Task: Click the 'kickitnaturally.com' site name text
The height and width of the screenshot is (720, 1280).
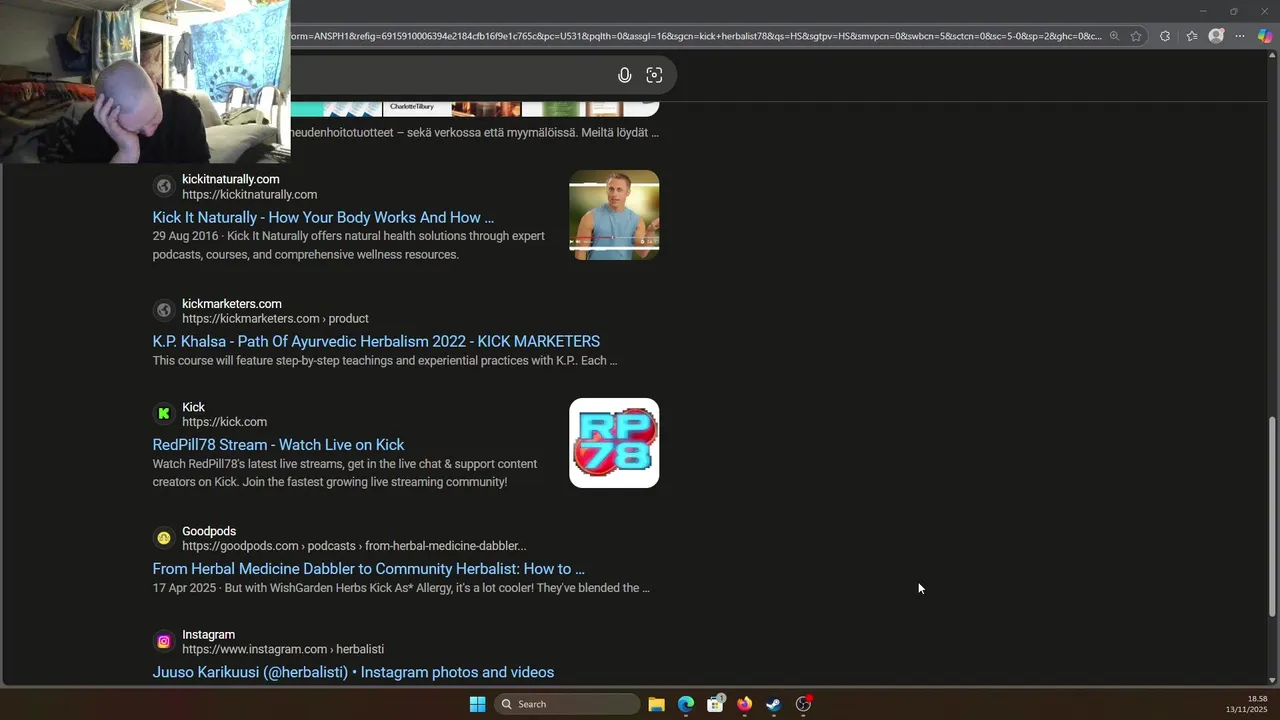Action: pyautogui.click(x=231, y=179)
